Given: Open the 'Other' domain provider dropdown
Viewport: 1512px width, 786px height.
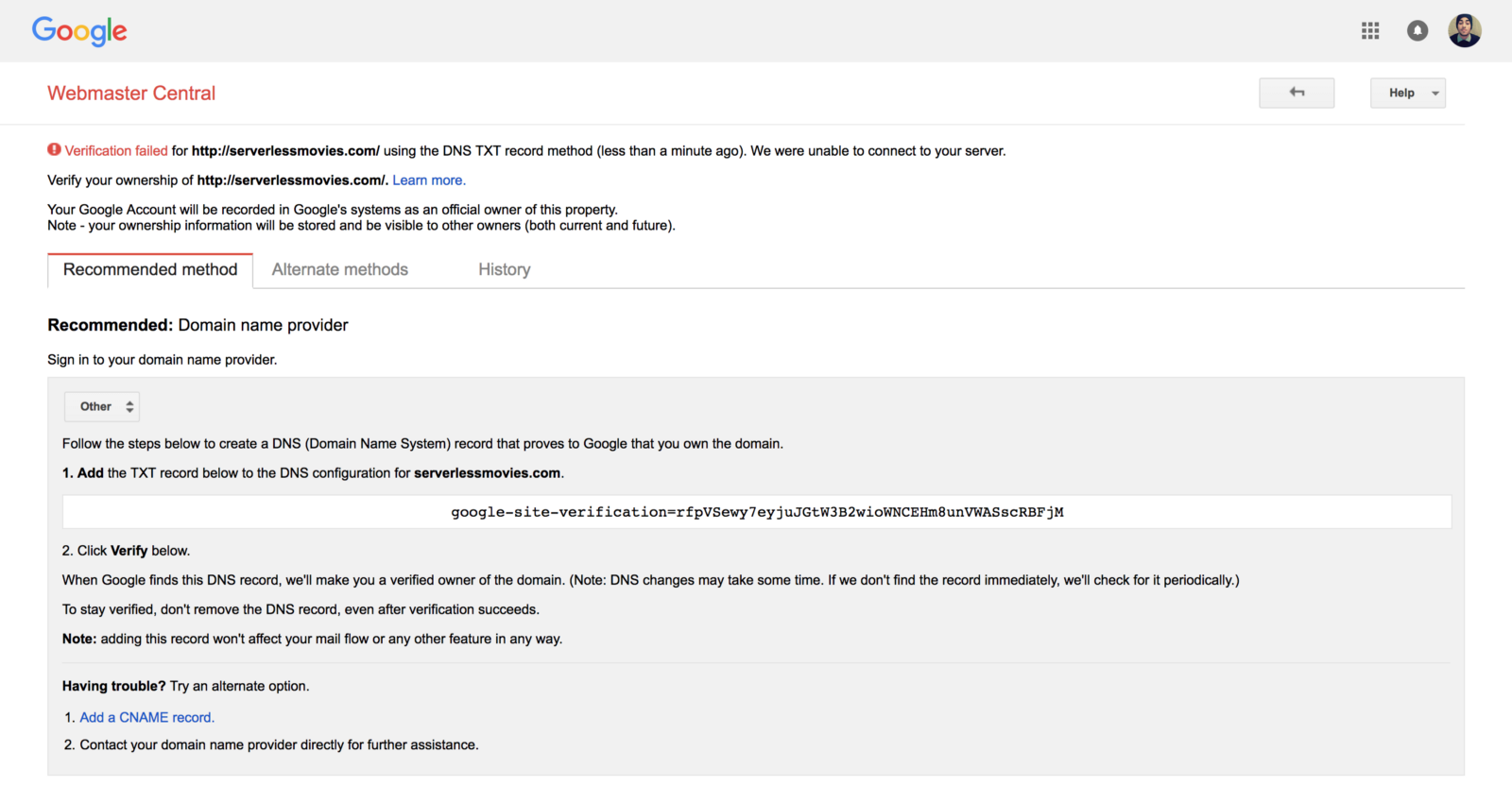Looking at the screenshot, I should click(102, 406).
